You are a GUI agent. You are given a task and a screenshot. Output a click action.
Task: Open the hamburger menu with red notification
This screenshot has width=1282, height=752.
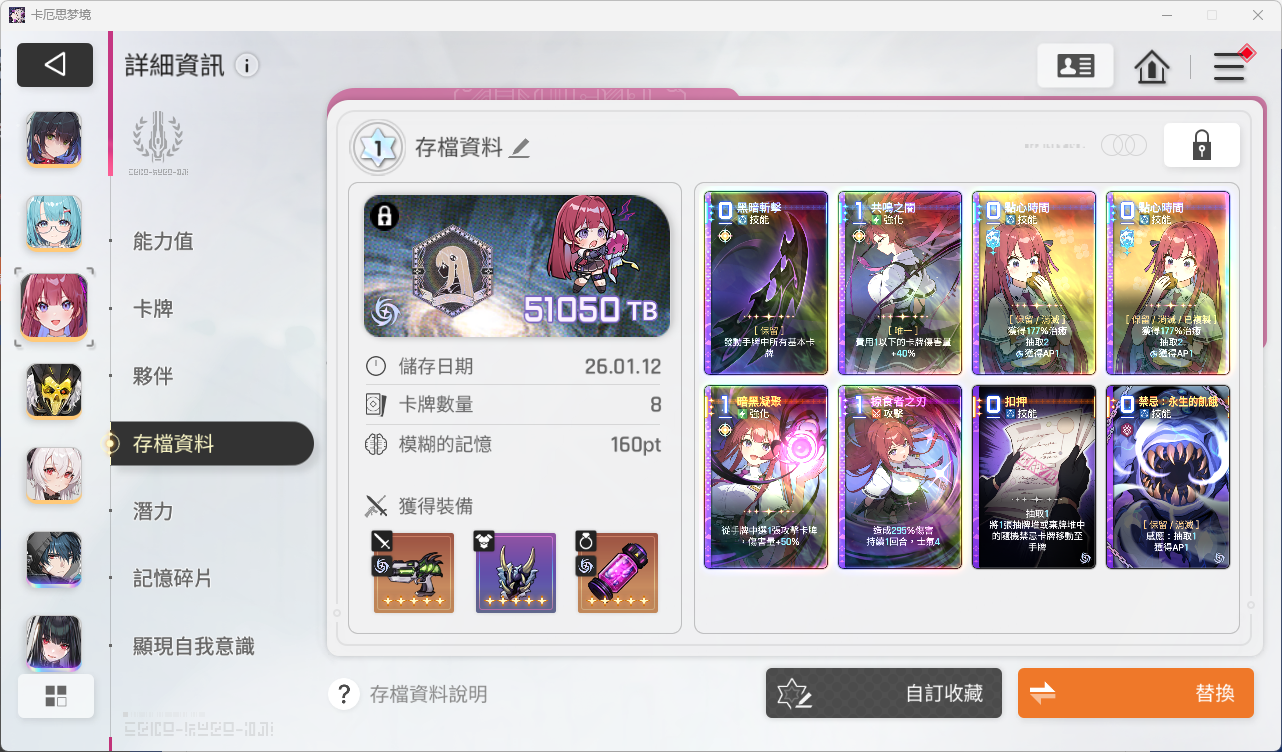pos(1231,66)
